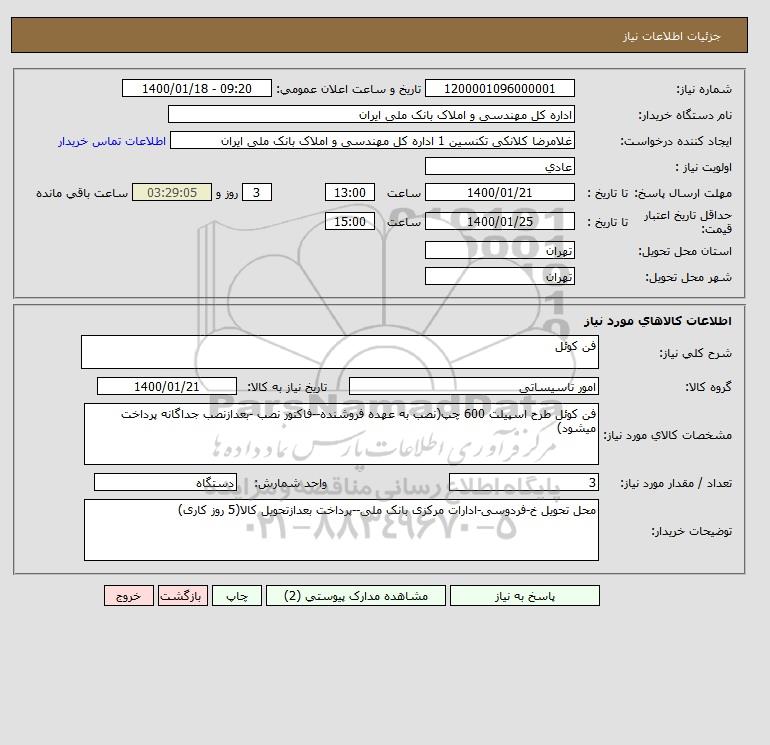Screen dimensions: 770x745
Task: Click buyer notes text area
Action: pyautogui.click(x=341, y=530)
